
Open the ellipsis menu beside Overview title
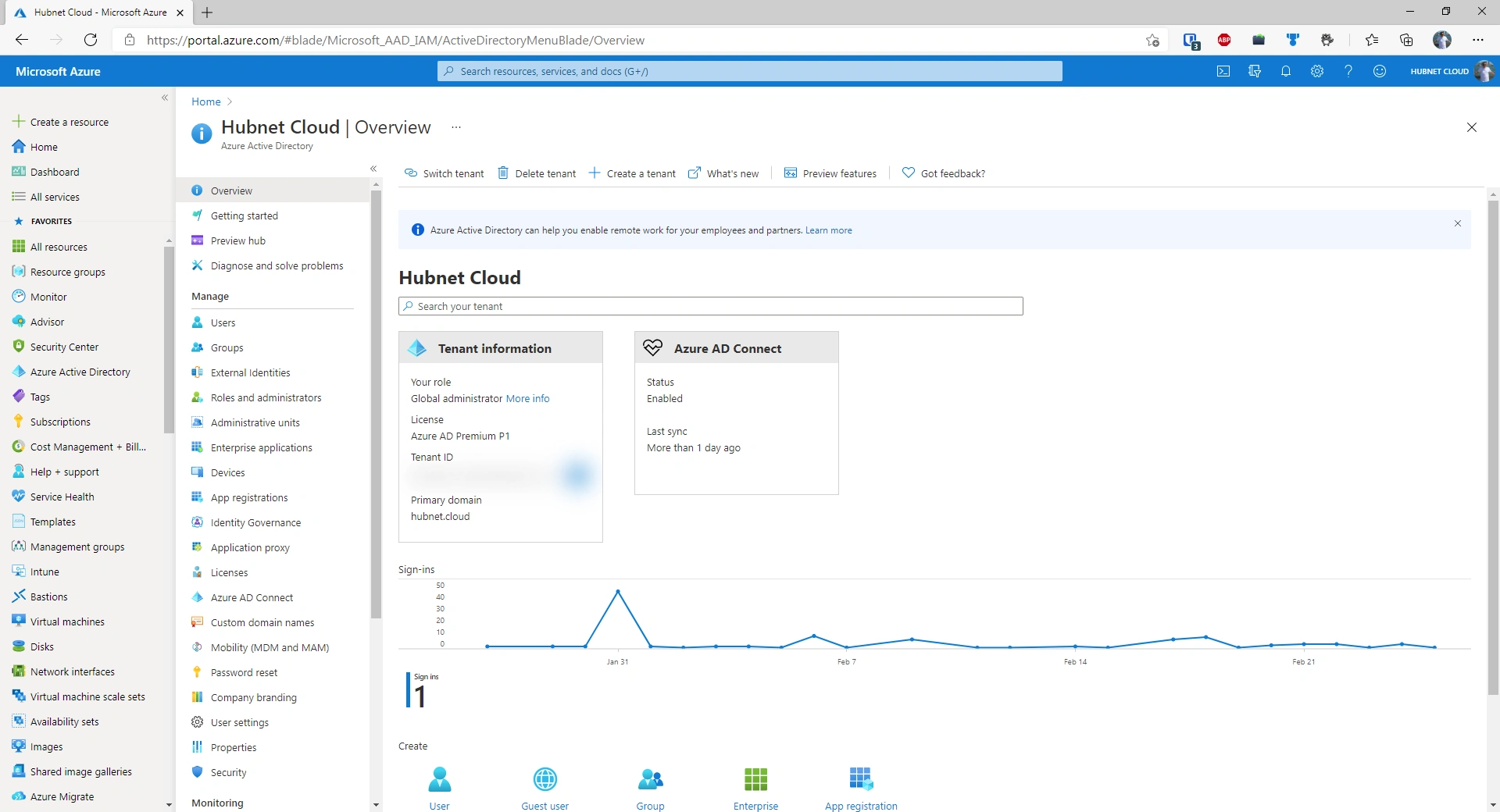click(x=456, y=127)
